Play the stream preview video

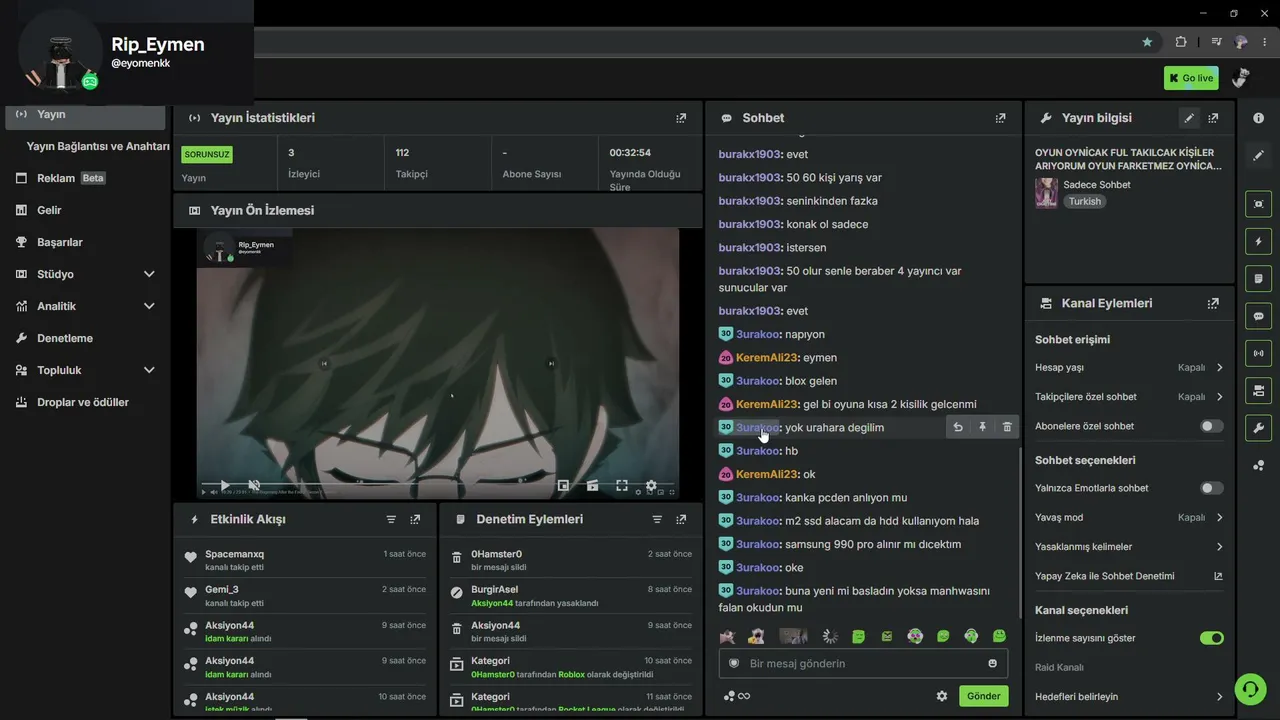(x=224, y=485)
